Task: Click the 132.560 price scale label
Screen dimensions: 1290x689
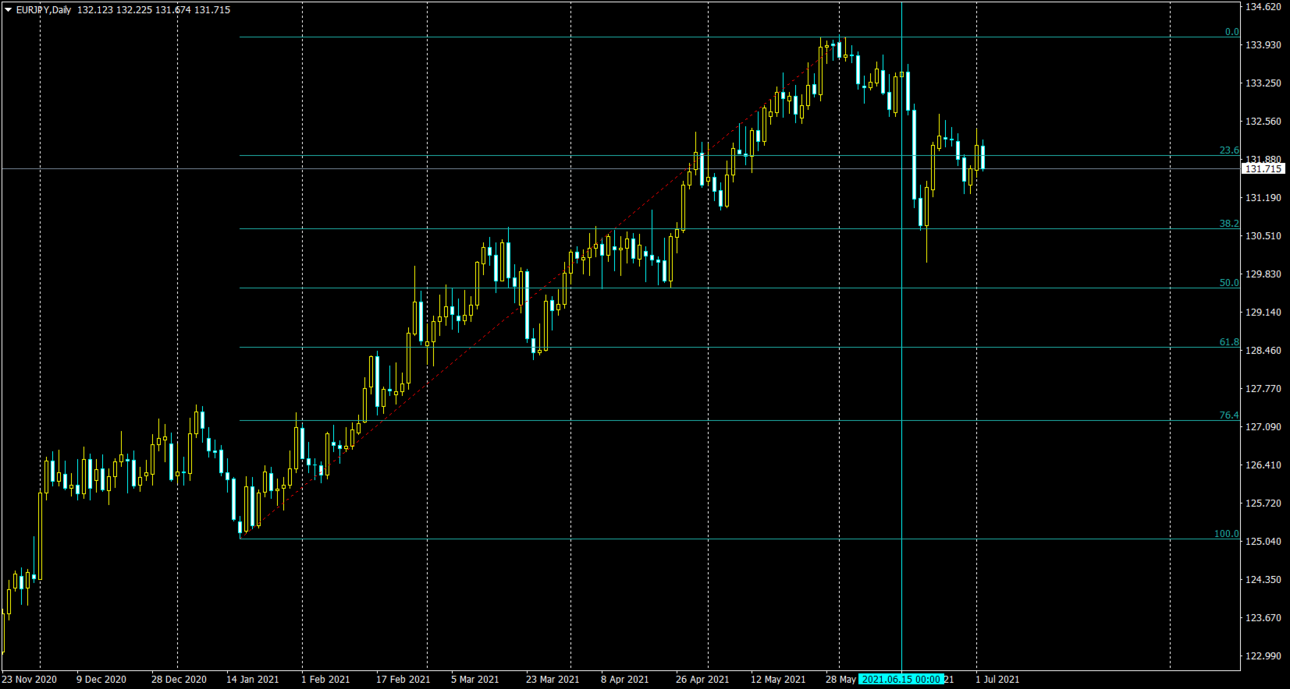Action: pyautogui.click(x=1262, y=121)
